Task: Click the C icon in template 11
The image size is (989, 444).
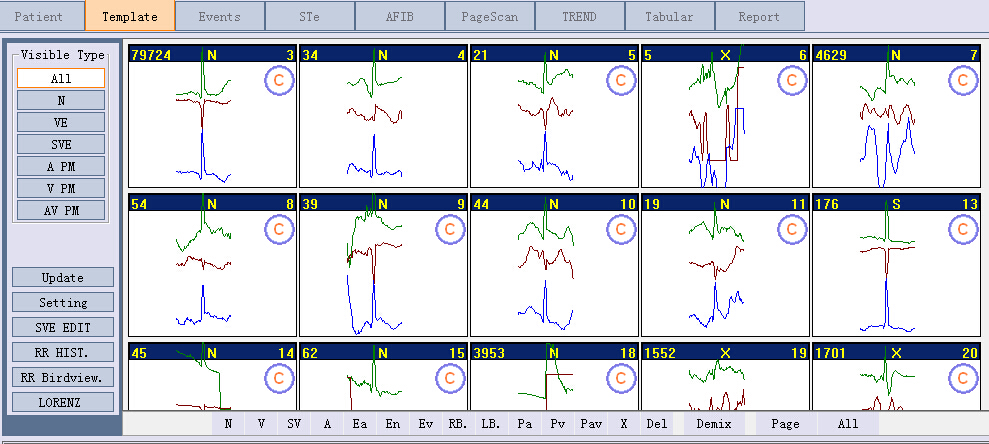Action: click(x=792, y=229)
